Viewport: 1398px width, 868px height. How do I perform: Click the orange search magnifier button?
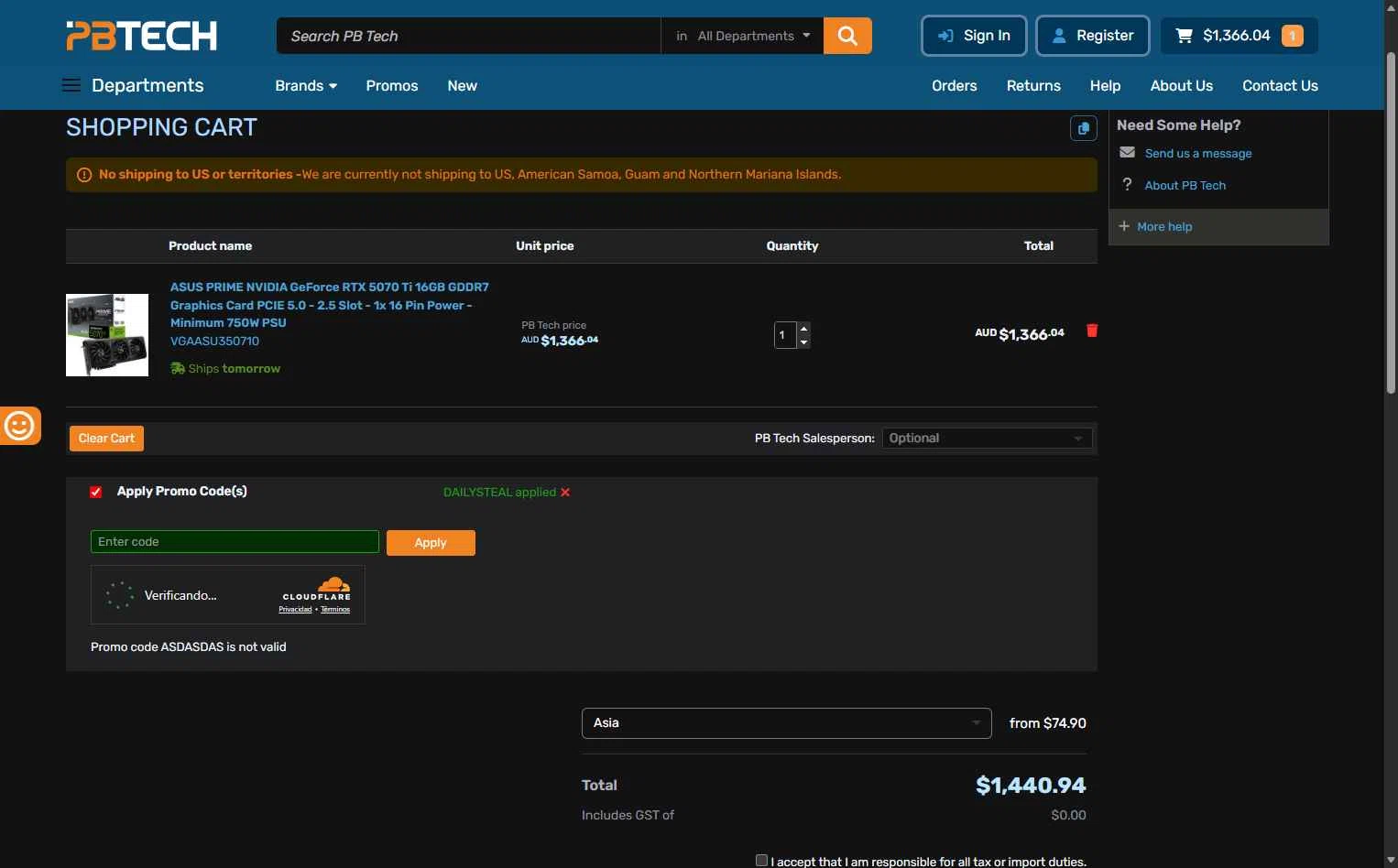pos(847,36)
